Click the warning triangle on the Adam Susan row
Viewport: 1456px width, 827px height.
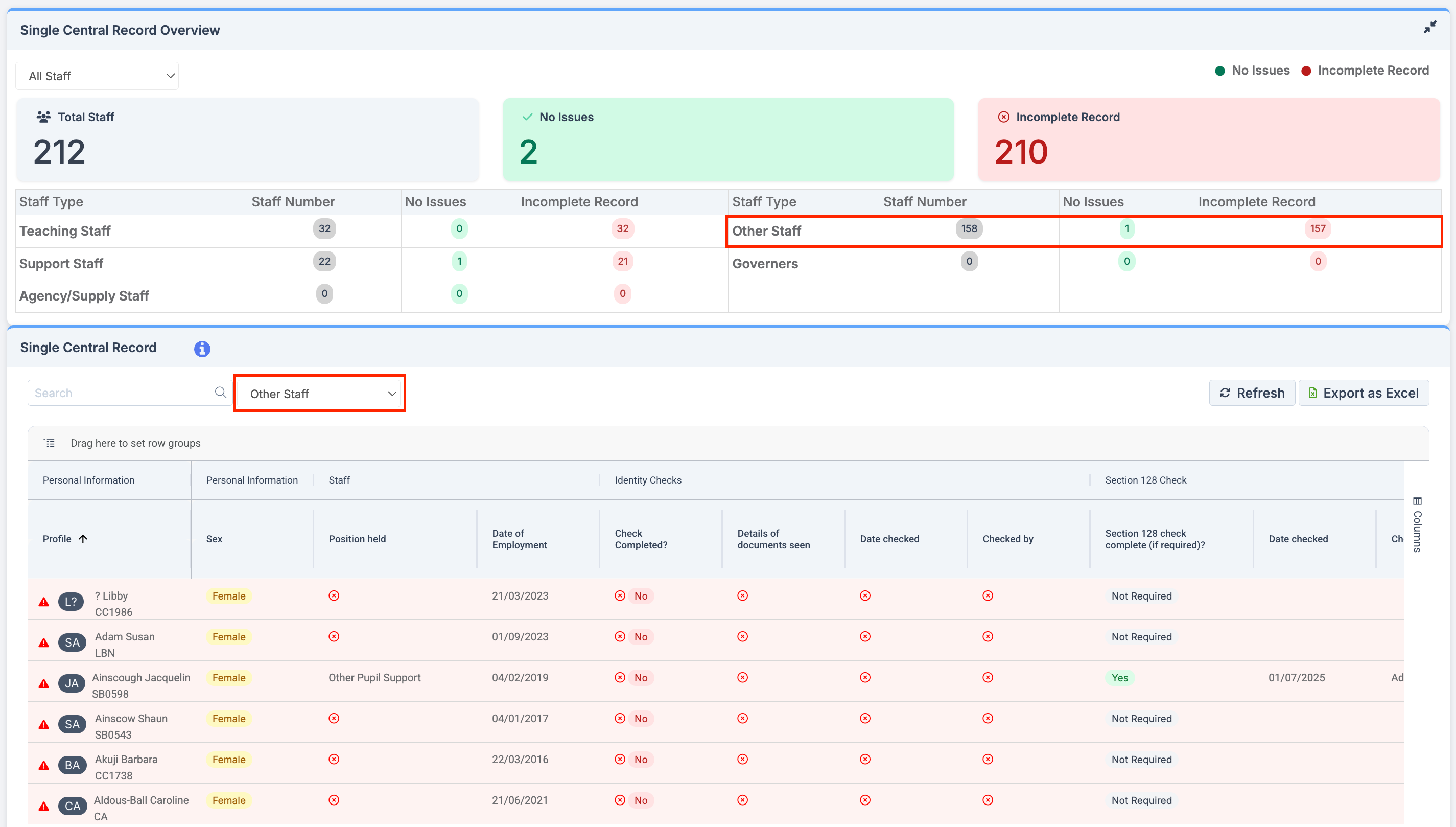click(44, 643)
